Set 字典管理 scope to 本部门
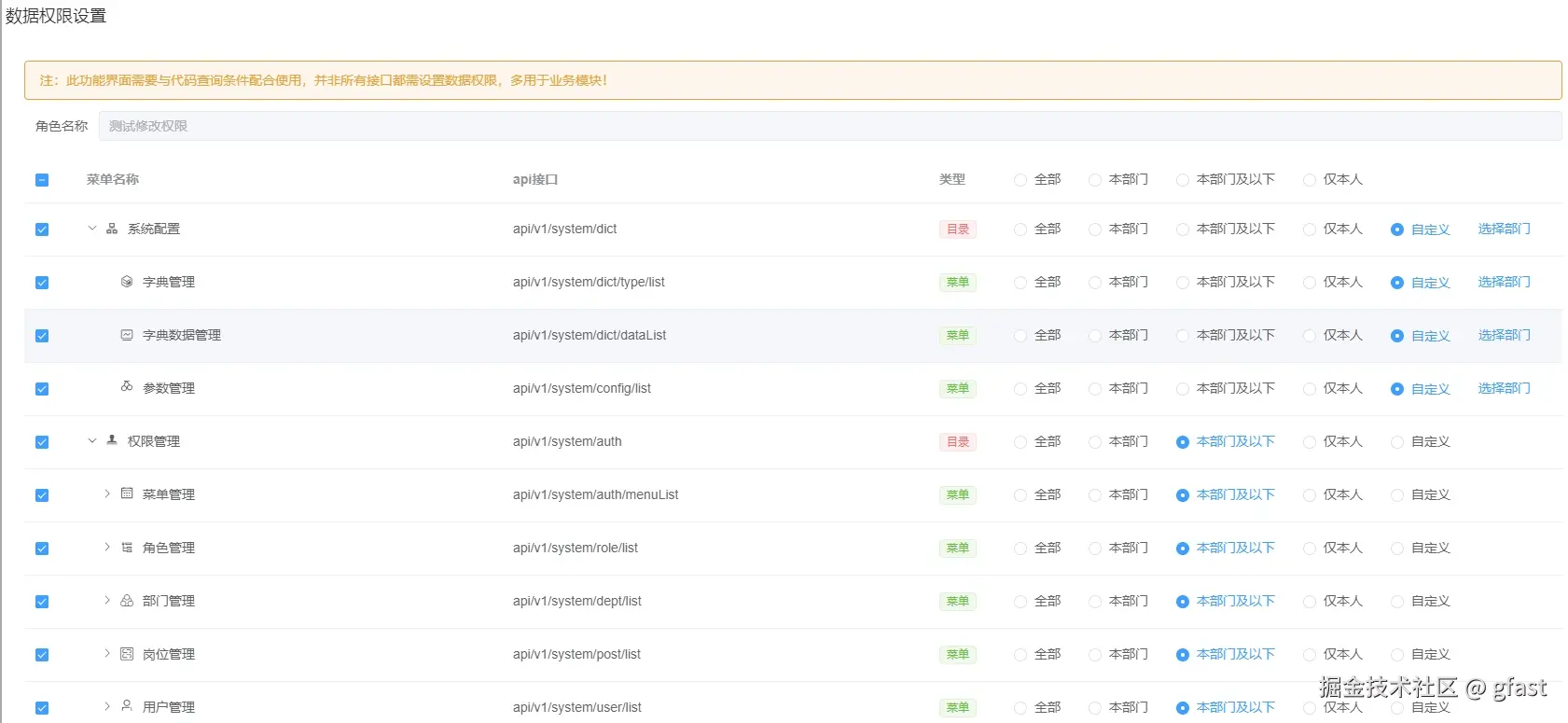The width and height of the screenshot is (1568, 723). point(1095,283)
